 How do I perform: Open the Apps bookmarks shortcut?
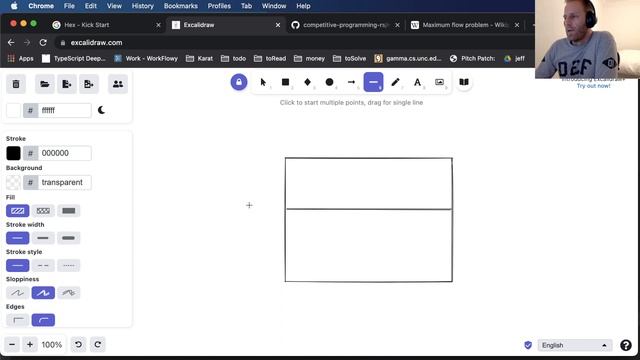[21, 58]
